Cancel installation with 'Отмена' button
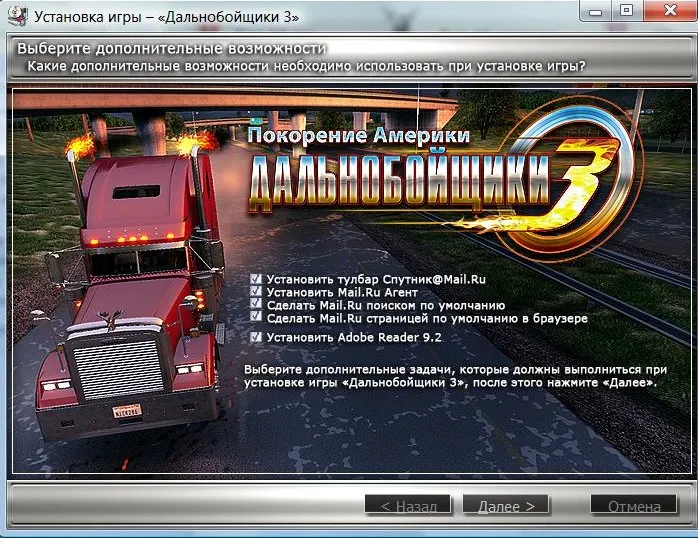Image resolution: width=698 pixels, height=538 pixels. (634, 506)
